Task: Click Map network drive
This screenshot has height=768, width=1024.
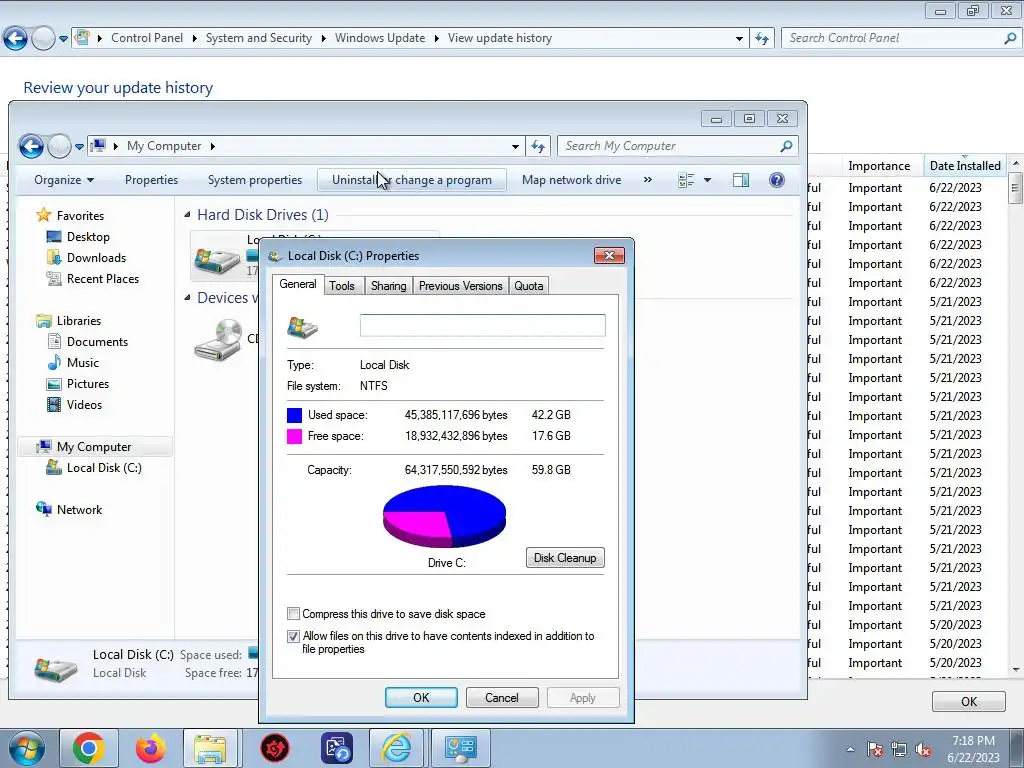Action: [x=571, y=180]
